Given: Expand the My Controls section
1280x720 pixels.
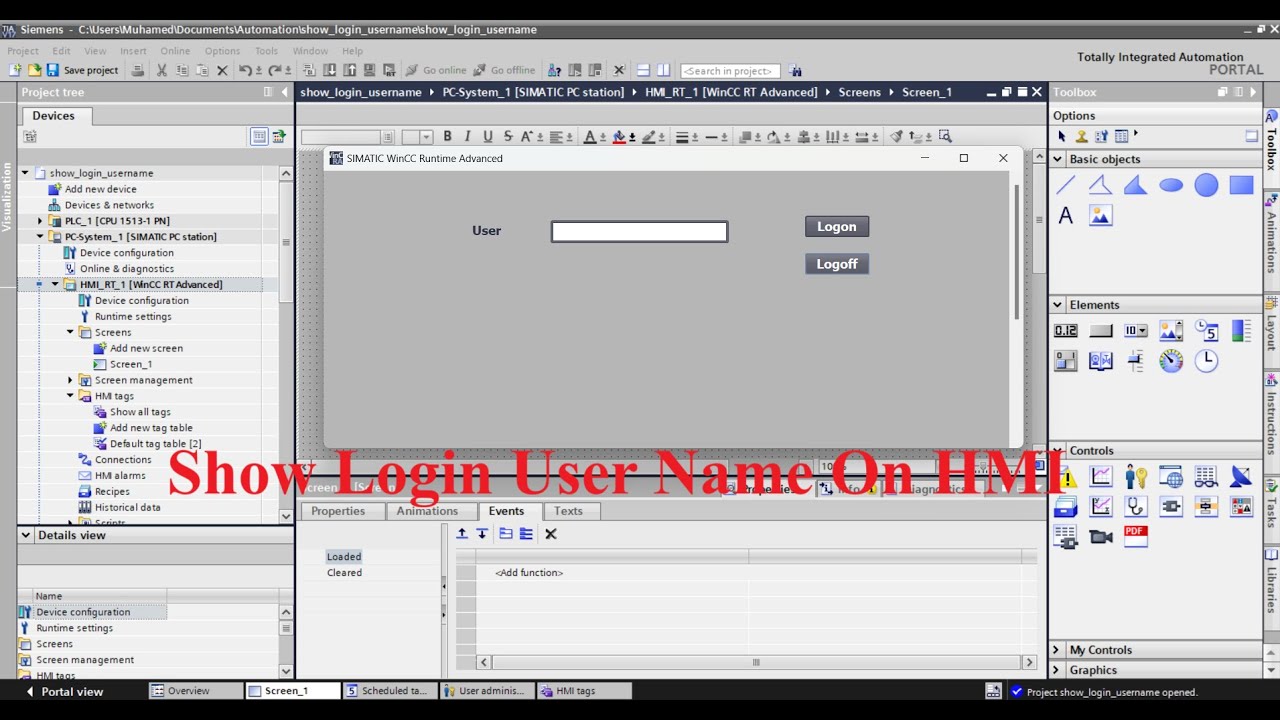Looking at the screenshot, I should click(x=1057, y=650).
